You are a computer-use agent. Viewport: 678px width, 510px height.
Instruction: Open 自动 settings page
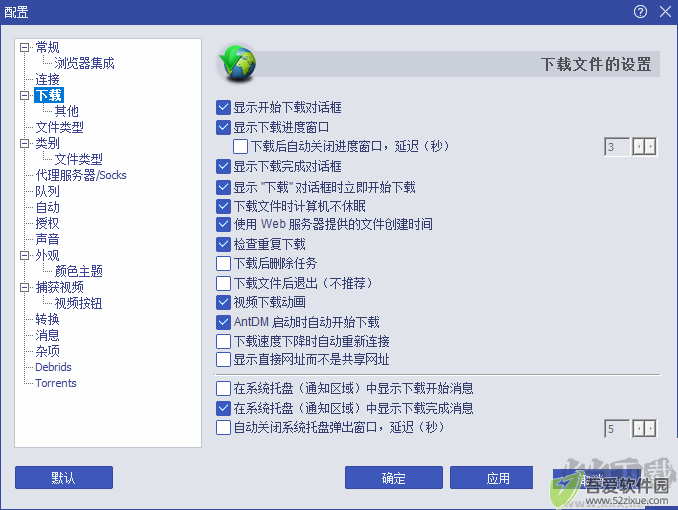click(x=47, y=207)
